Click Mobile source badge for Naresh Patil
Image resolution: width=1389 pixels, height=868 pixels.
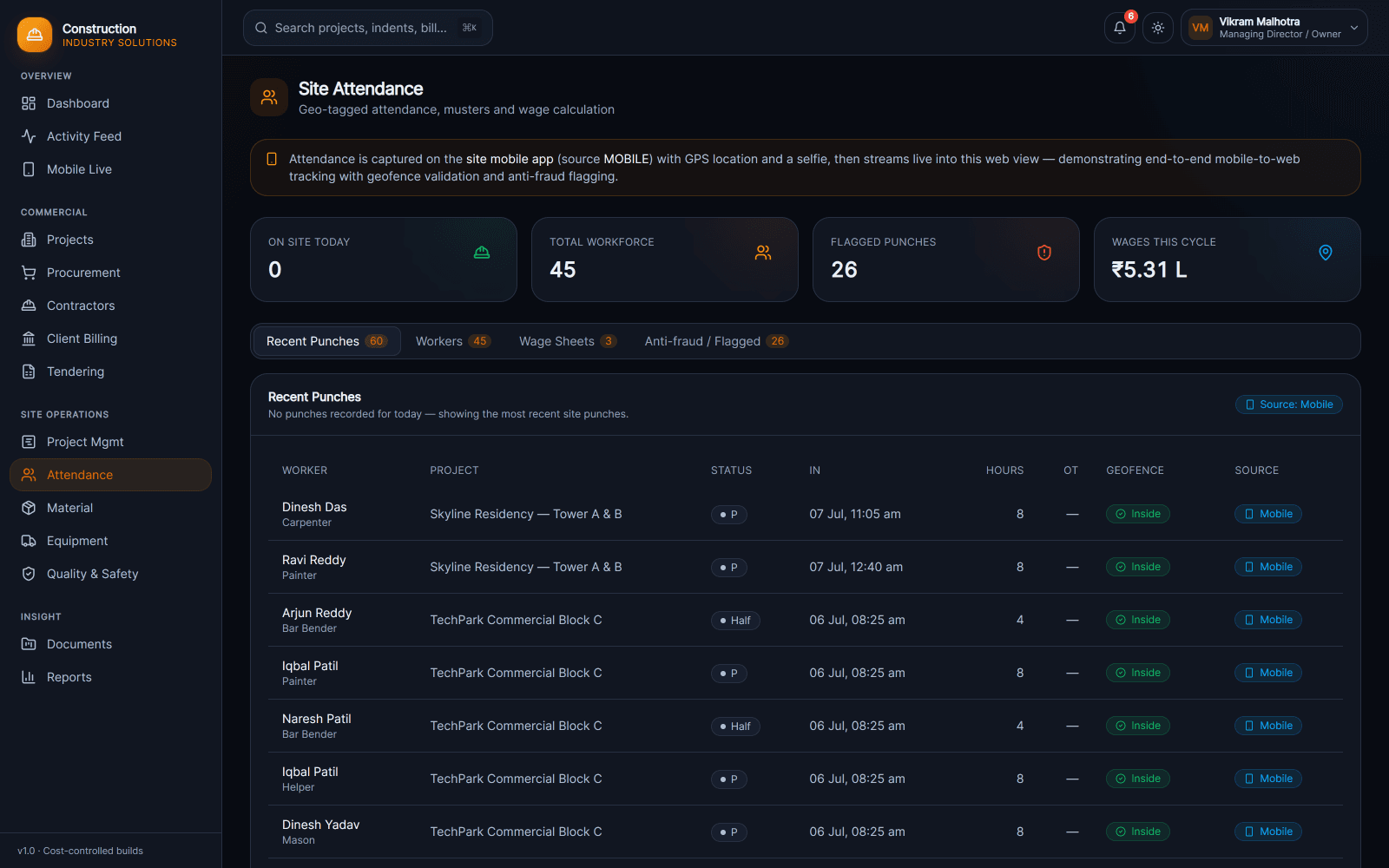[x=1268, y=726]
